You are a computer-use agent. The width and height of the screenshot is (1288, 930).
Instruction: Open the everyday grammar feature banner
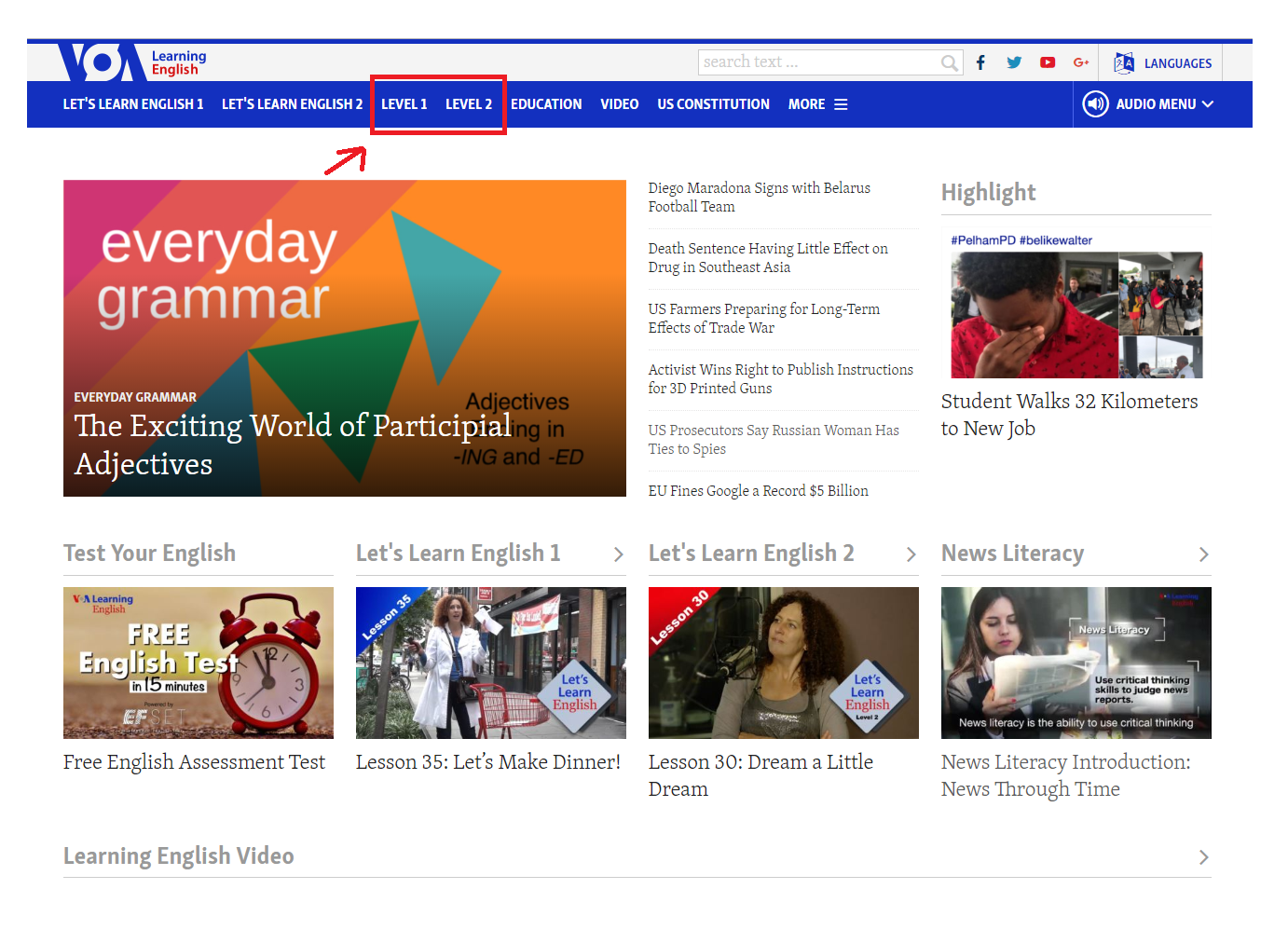click(x=345, y=338)
